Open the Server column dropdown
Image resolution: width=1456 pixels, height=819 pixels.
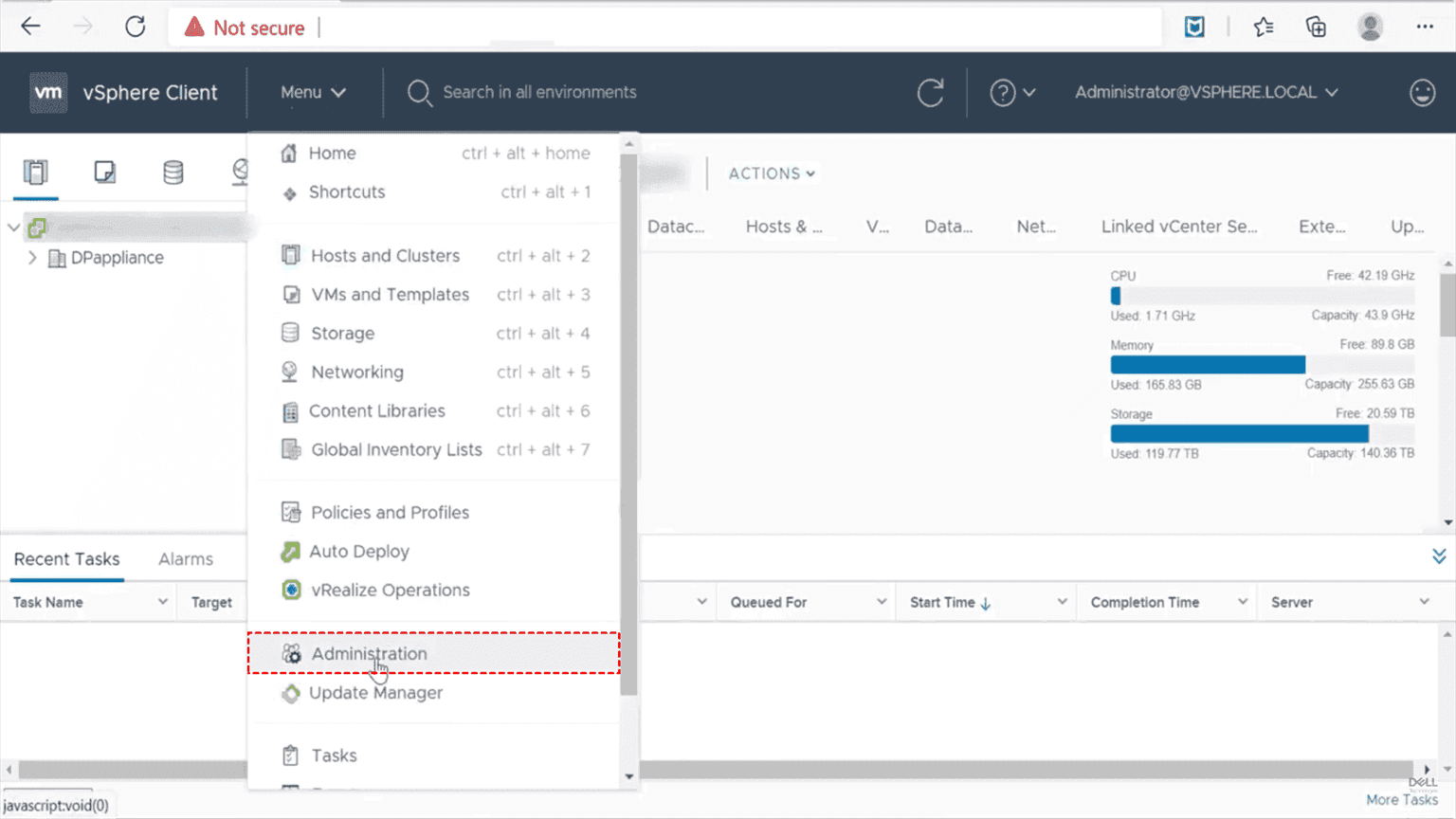[x=1424, y=602]
